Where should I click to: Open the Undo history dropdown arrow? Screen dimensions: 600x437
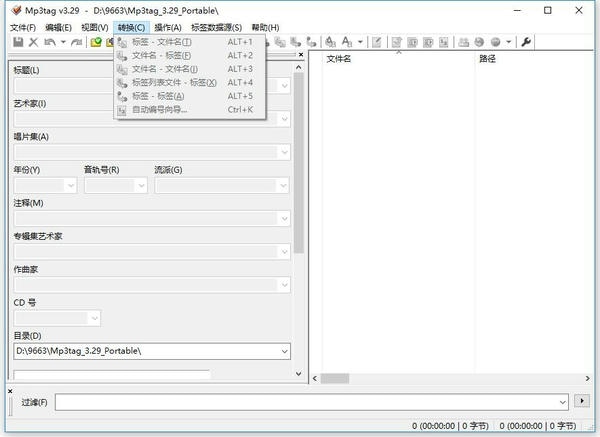[x=63, y=42]
